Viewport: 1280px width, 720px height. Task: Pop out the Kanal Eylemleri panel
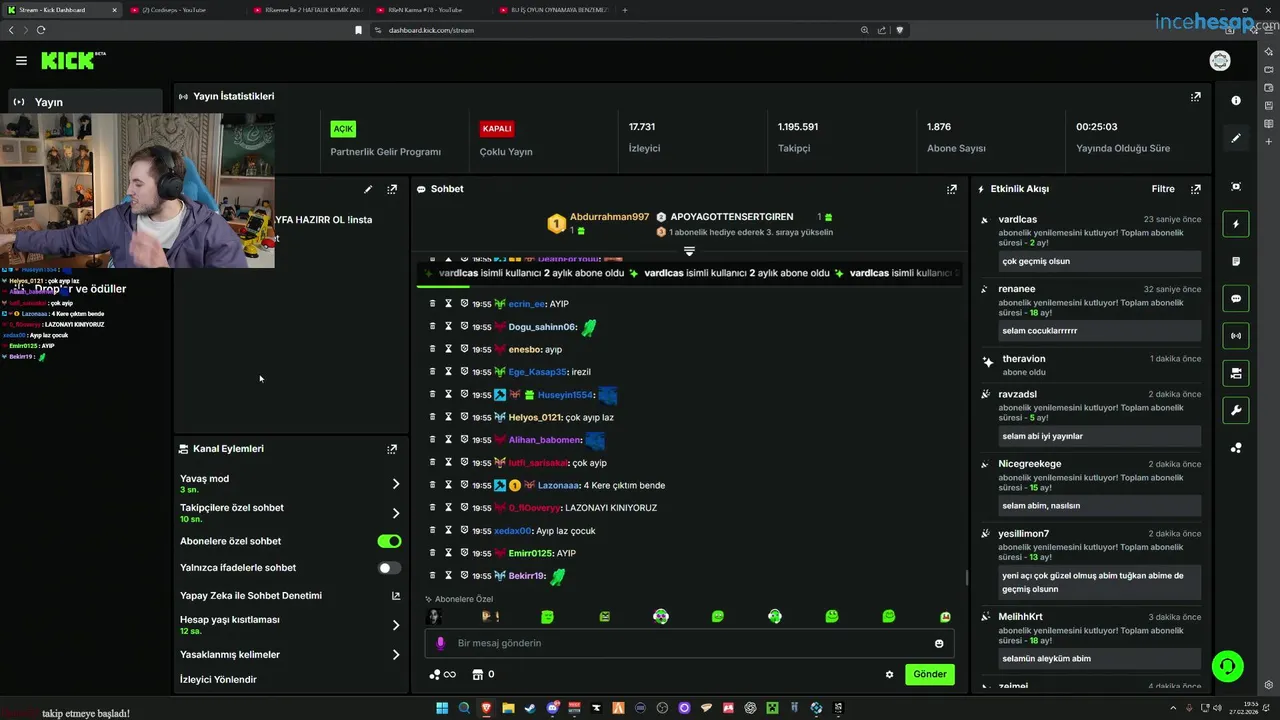click(392, 449)
